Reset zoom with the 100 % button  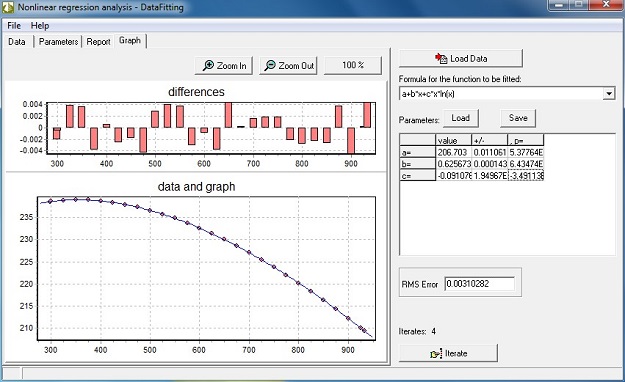(x=353, y=65)
